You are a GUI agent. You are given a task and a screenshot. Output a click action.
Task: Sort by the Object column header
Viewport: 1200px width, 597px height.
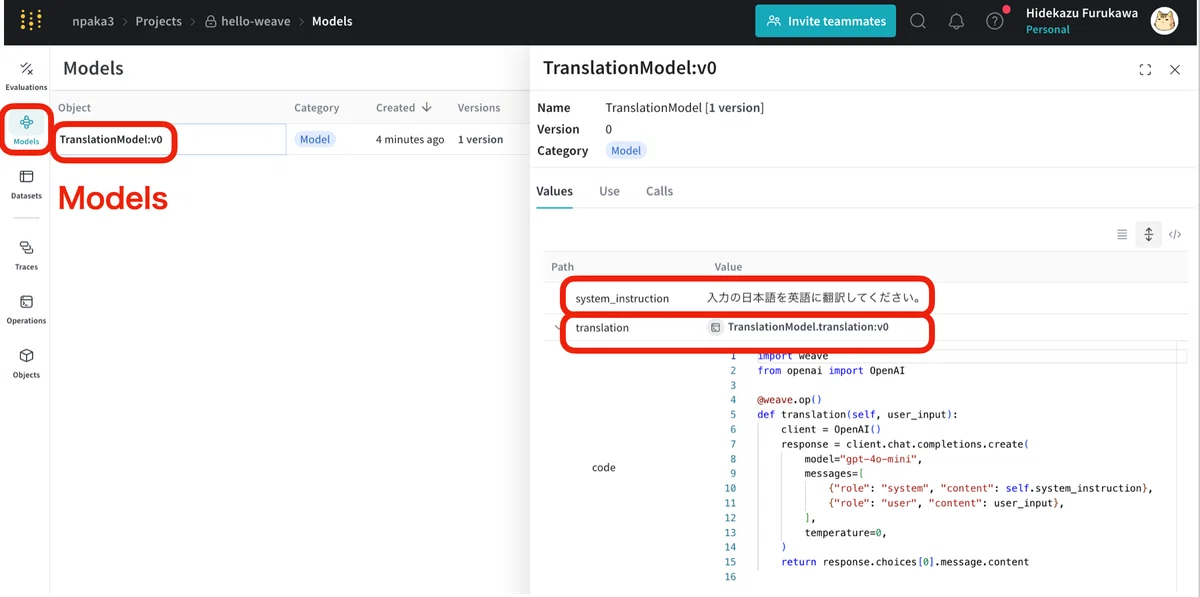[74, 108]
